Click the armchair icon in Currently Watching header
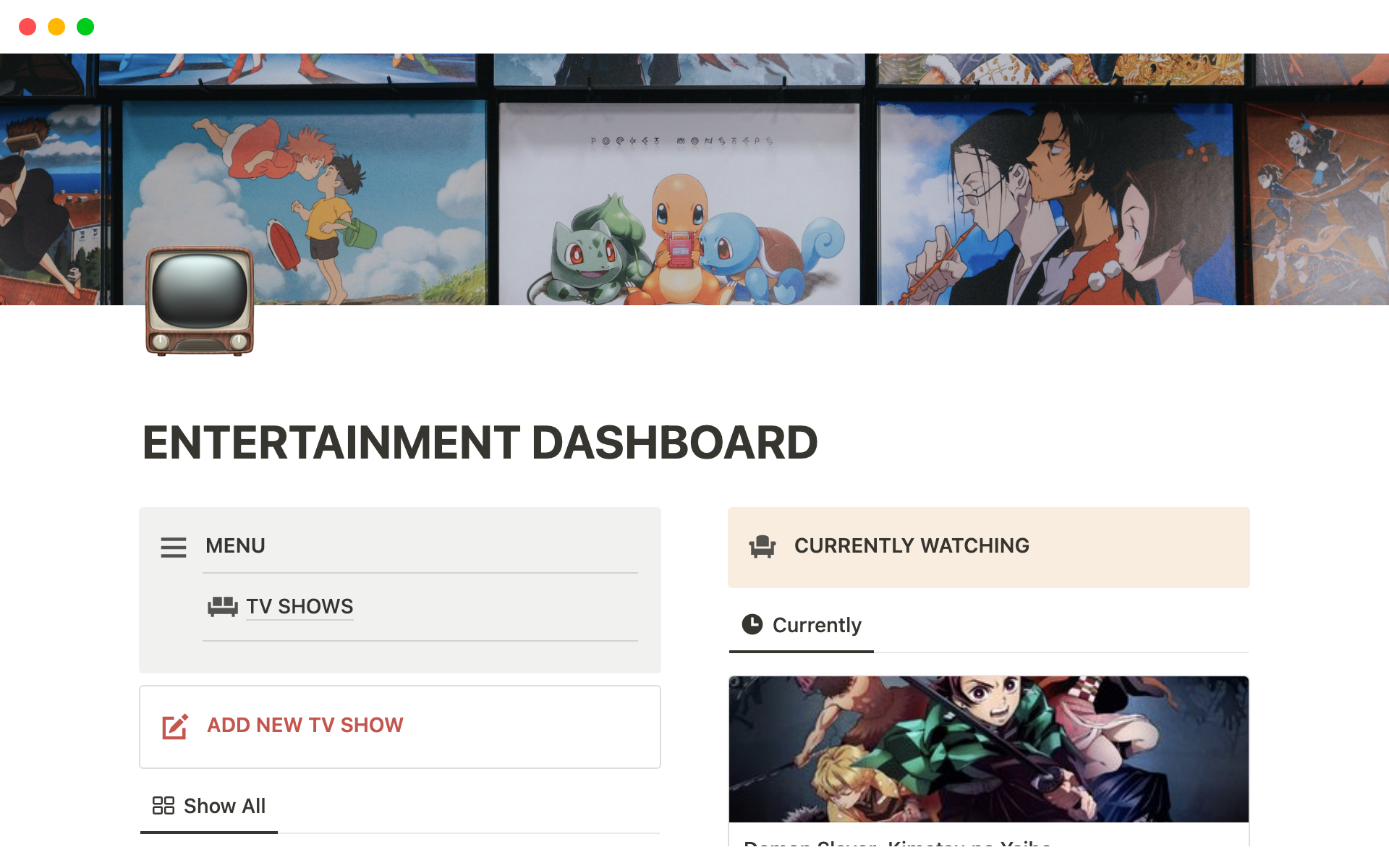The width and height of the screenshot is (1389, 868). pos(763,546)
